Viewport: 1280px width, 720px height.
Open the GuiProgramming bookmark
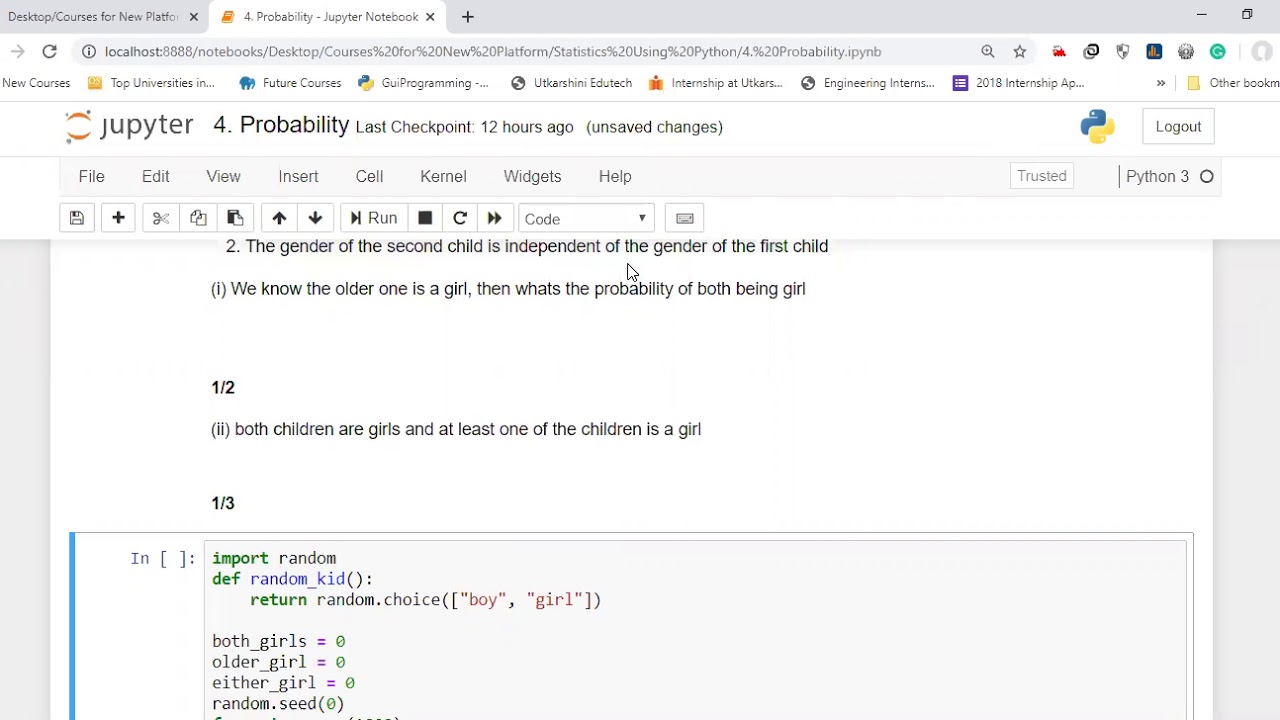point(423,83)
